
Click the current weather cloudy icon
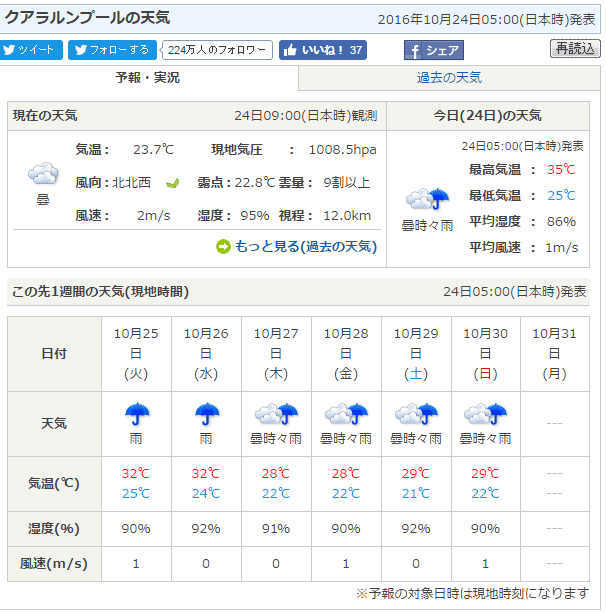point(43,175)
